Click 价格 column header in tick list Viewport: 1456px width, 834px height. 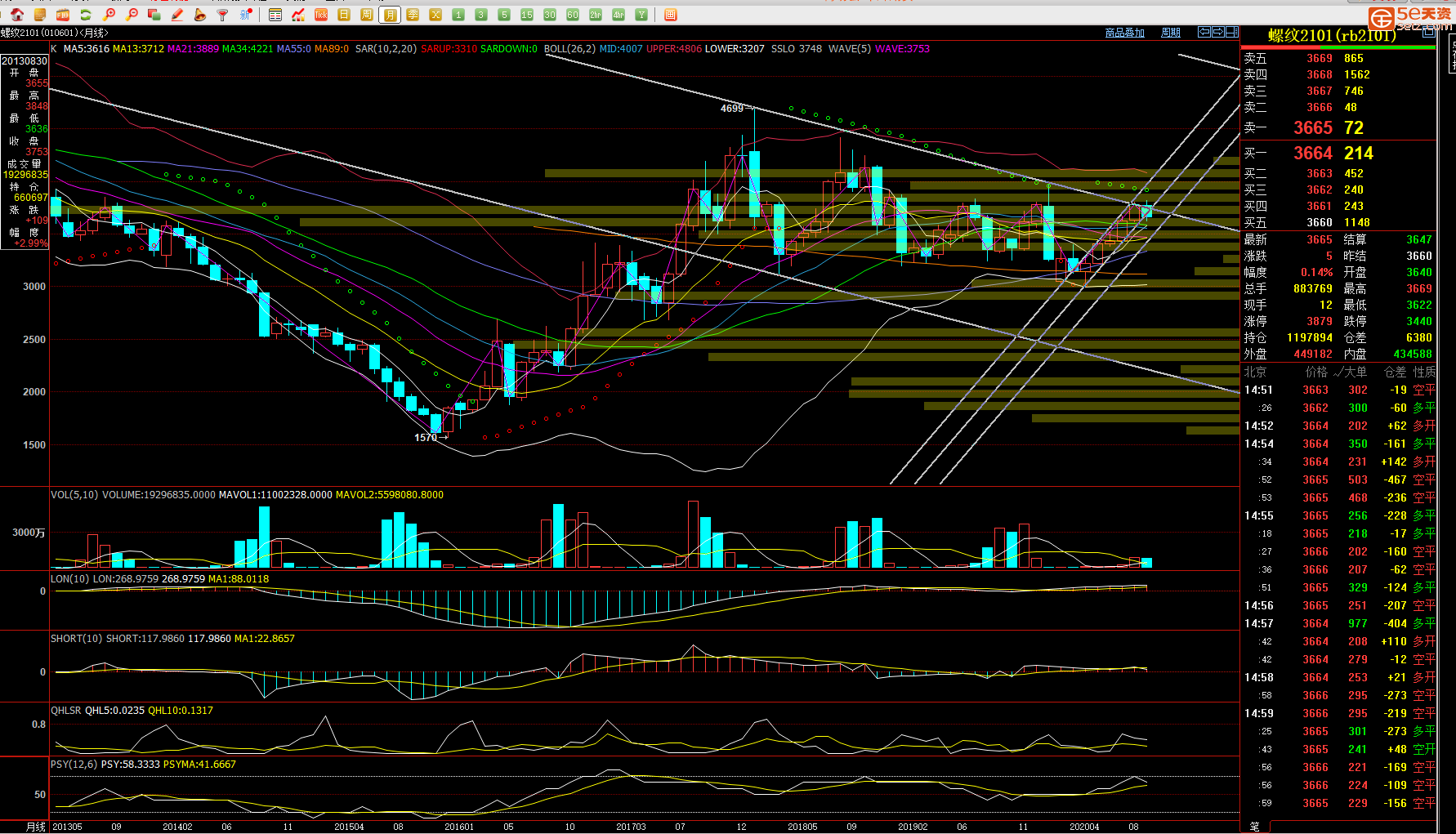click(1316, 372)
